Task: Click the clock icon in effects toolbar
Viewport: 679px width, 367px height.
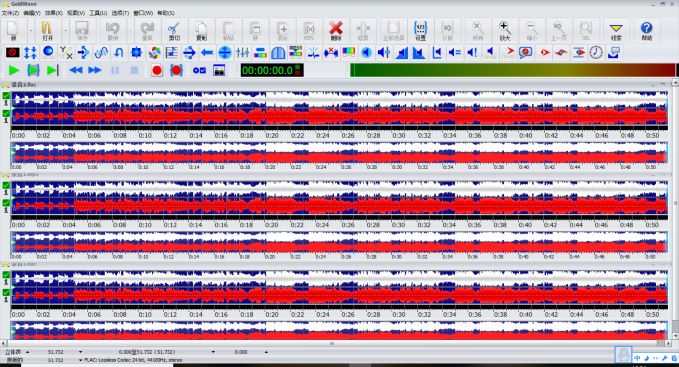Action: 596,53
